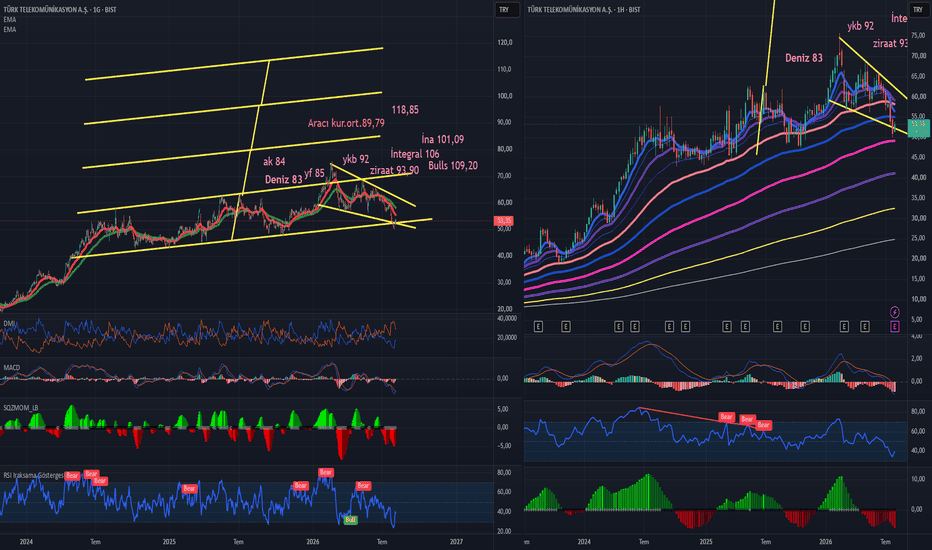The image size is (932, 550).
Task: Open the ninth earnings E marker from left
Action: (777, 326)
